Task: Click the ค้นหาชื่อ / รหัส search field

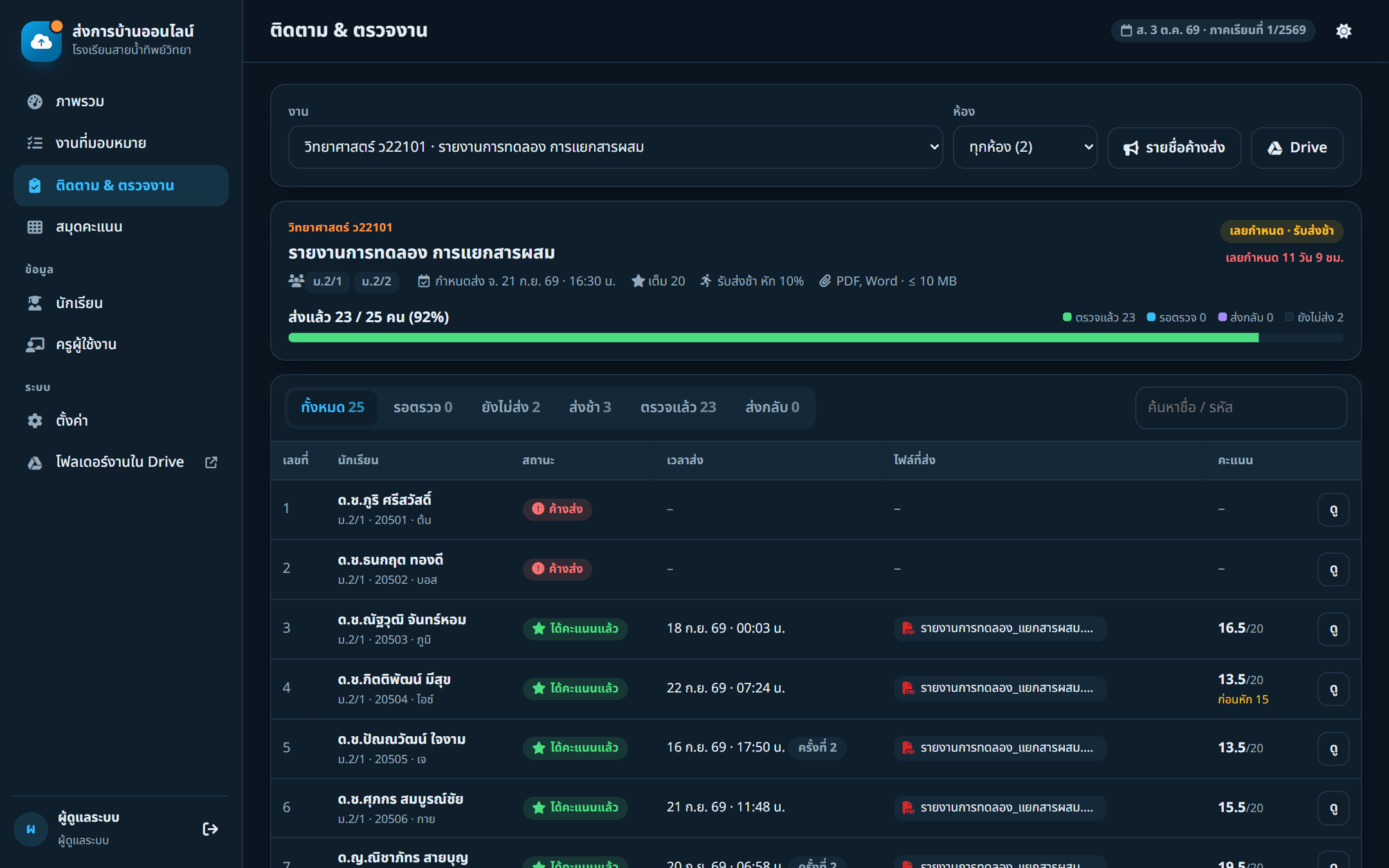Action: pyautogui.click(x=1241, y=408)
